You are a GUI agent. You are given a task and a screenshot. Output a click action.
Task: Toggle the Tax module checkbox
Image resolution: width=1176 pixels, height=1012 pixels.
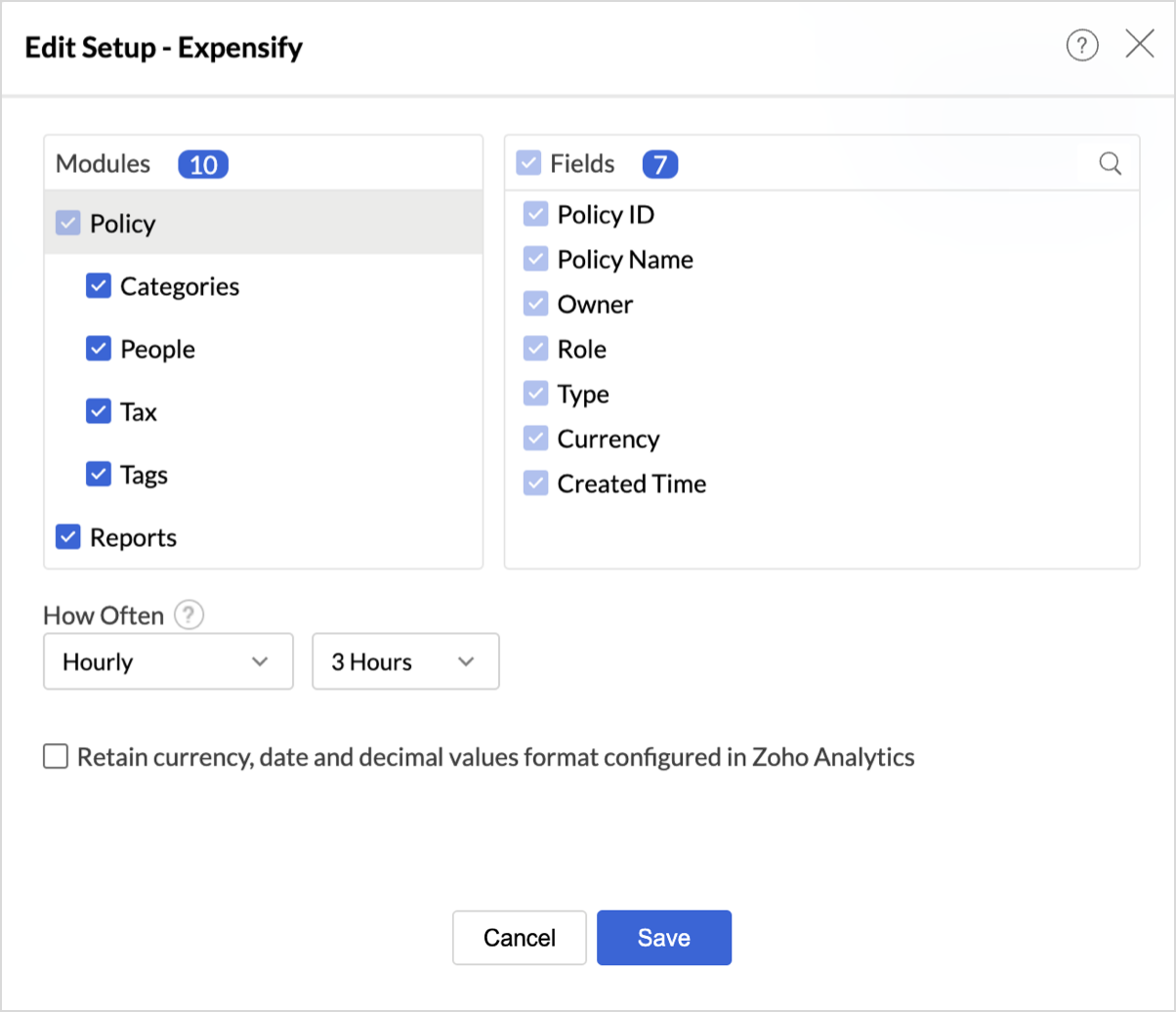tap(99, 411)
